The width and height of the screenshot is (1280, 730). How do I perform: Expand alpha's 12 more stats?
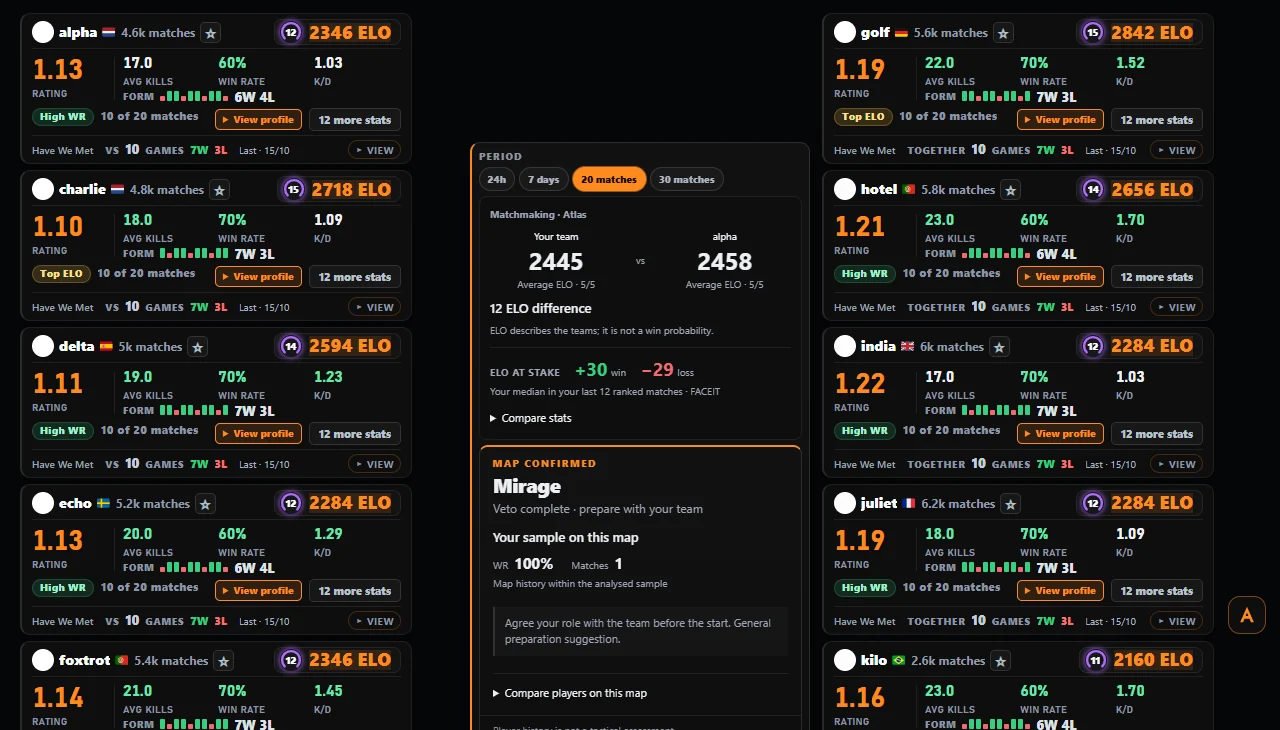[355, 120]
